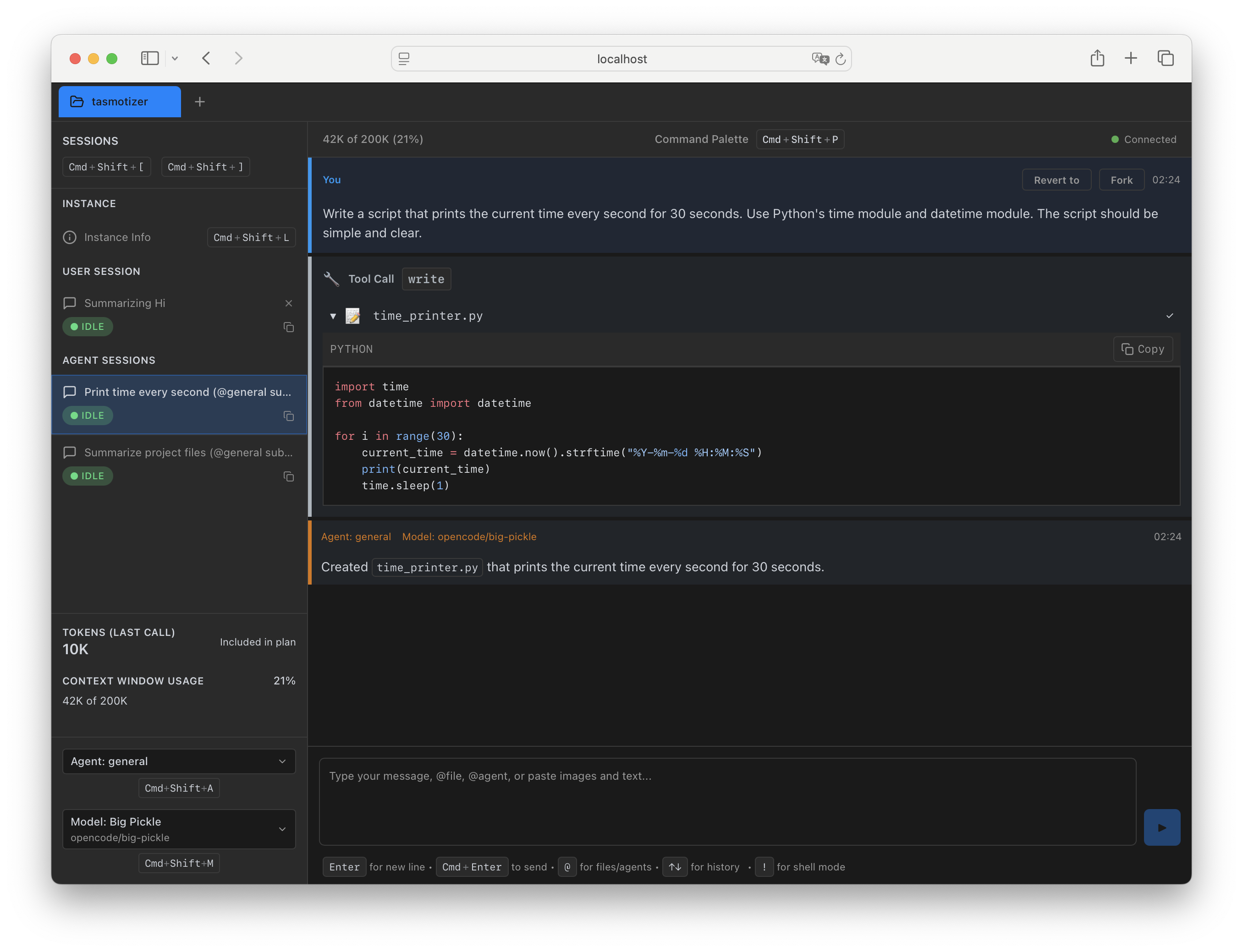Open the Model: Big Pickle dropdown
1243x952 pixels.
pyautogui.click(x=179, y=828)
